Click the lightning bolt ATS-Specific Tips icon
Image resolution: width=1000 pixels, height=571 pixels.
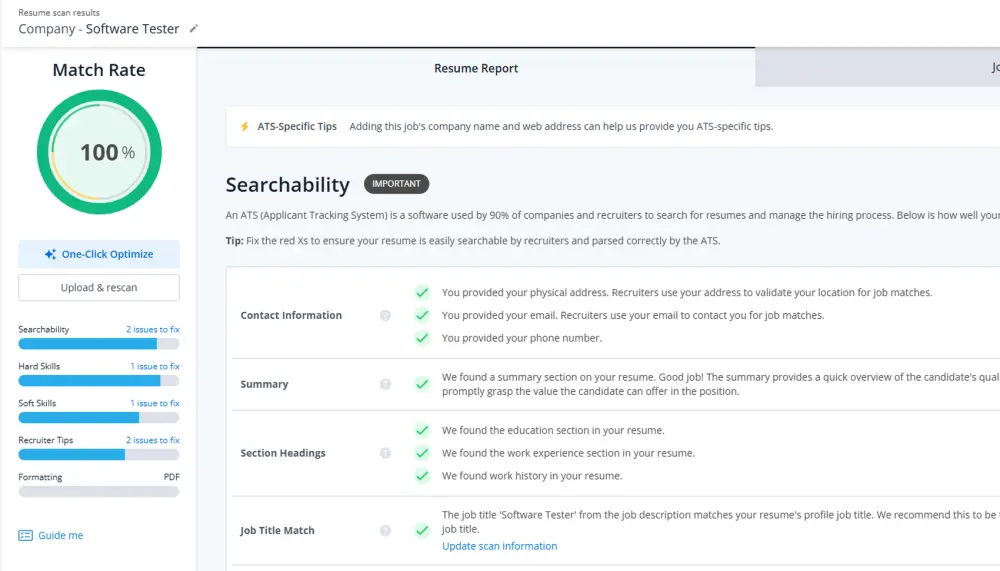pos(245,126)
